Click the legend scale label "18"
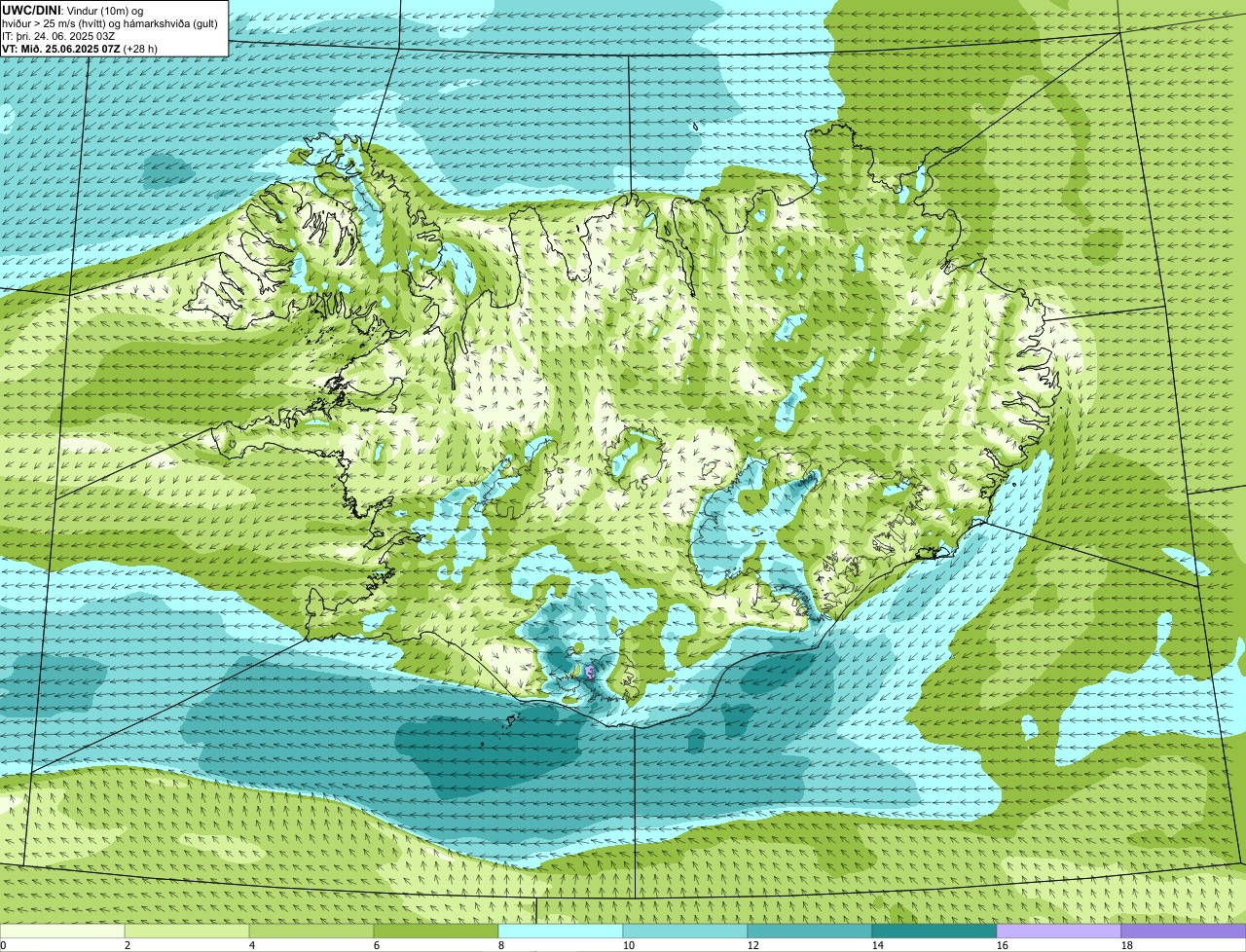This screenshot has width=1246, height=952. 1127,945
